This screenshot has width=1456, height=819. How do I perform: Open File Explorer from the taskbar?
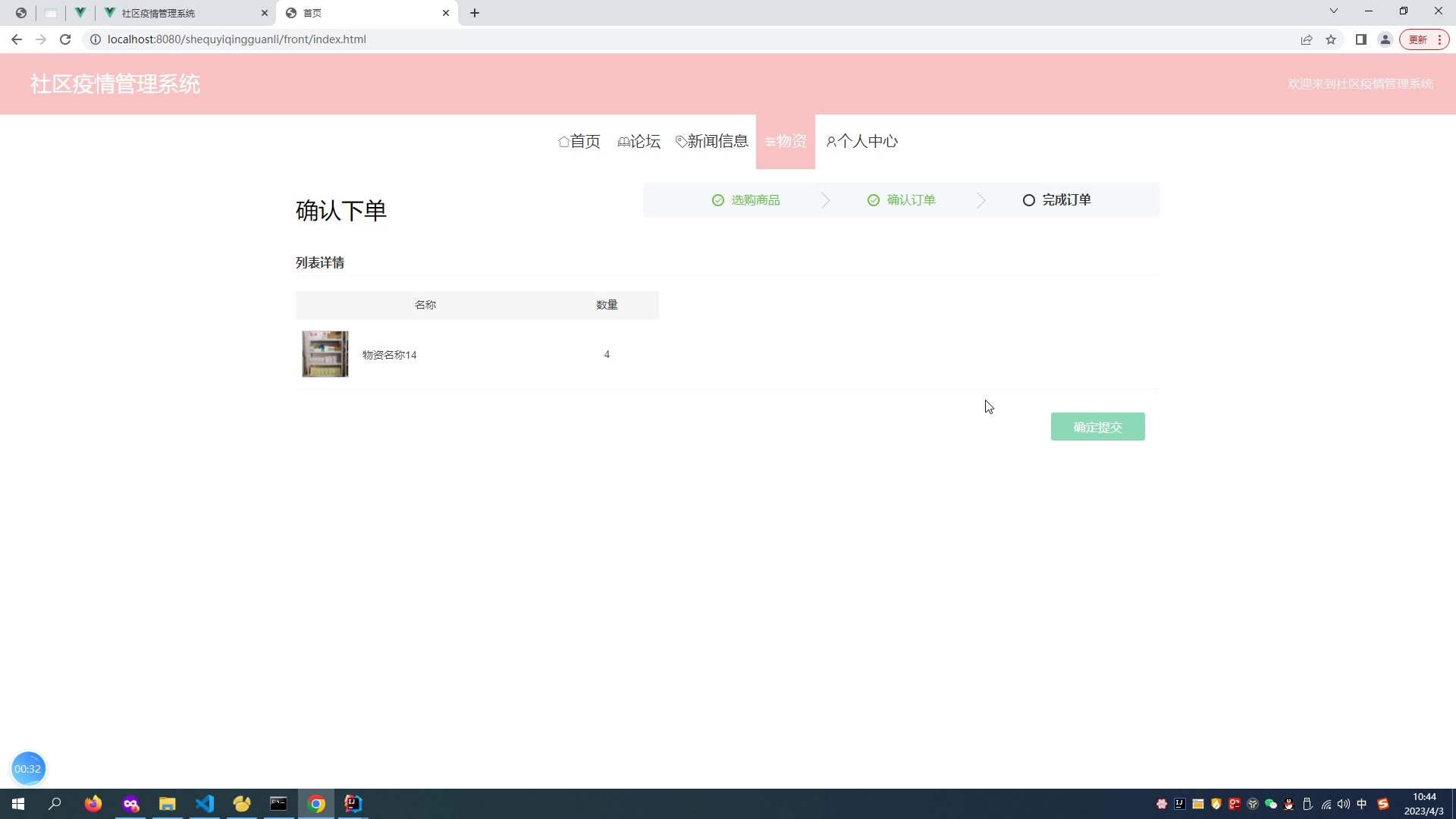coord(167,804)
